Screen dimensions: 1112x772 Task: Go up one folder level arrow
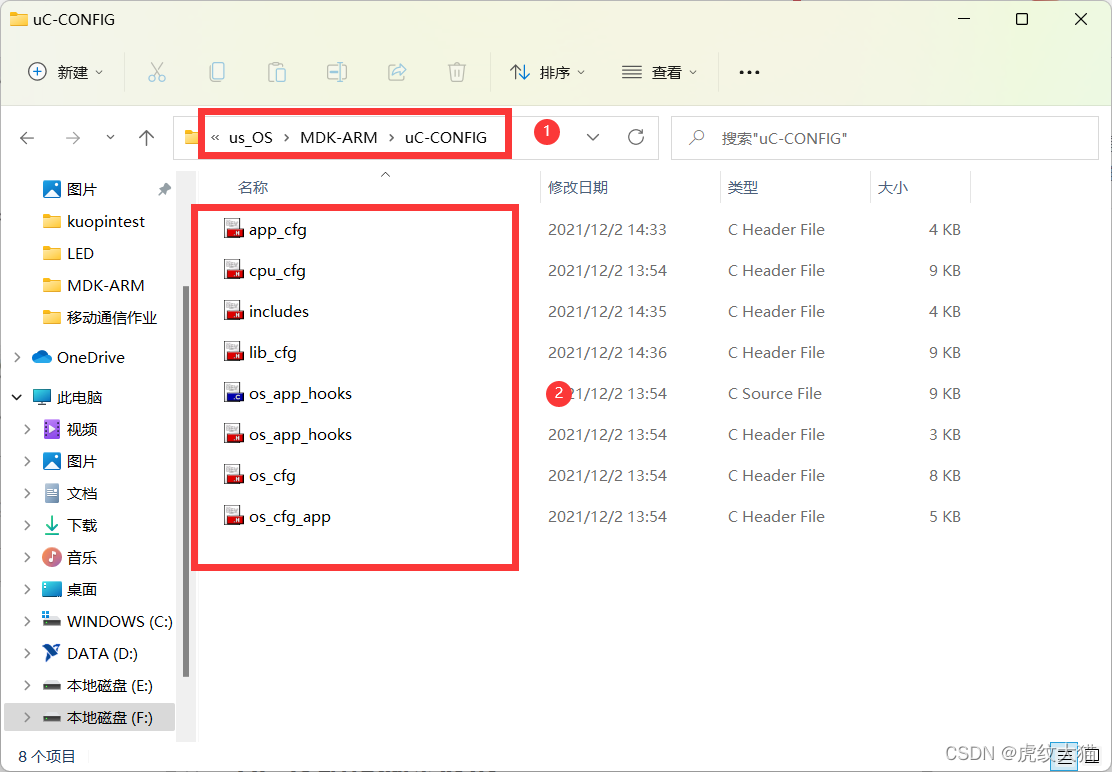point(146,138)
